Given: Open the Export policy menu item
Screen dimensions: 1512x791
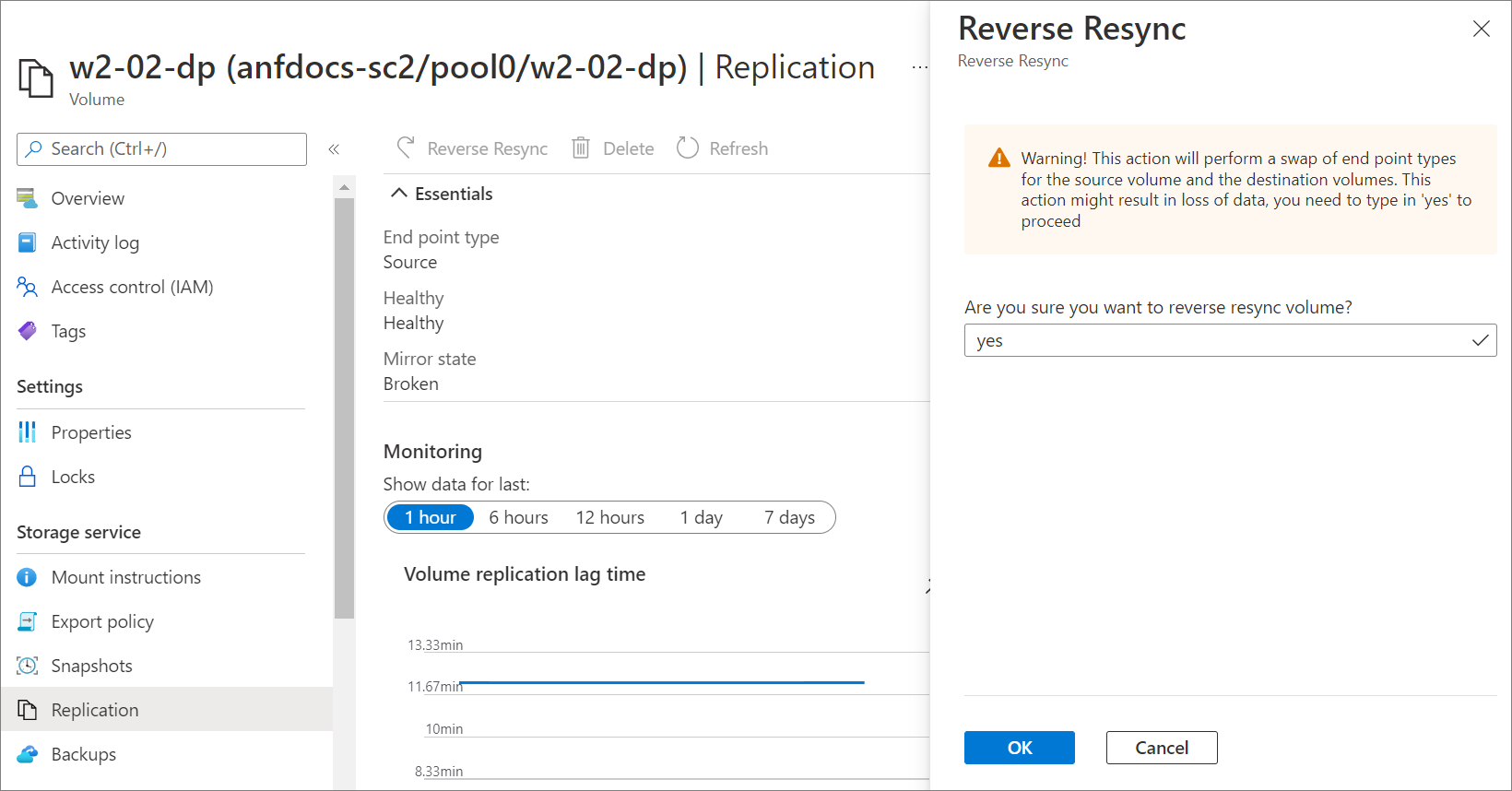Looking at the screenshot, I should click(x=102, y=621).
